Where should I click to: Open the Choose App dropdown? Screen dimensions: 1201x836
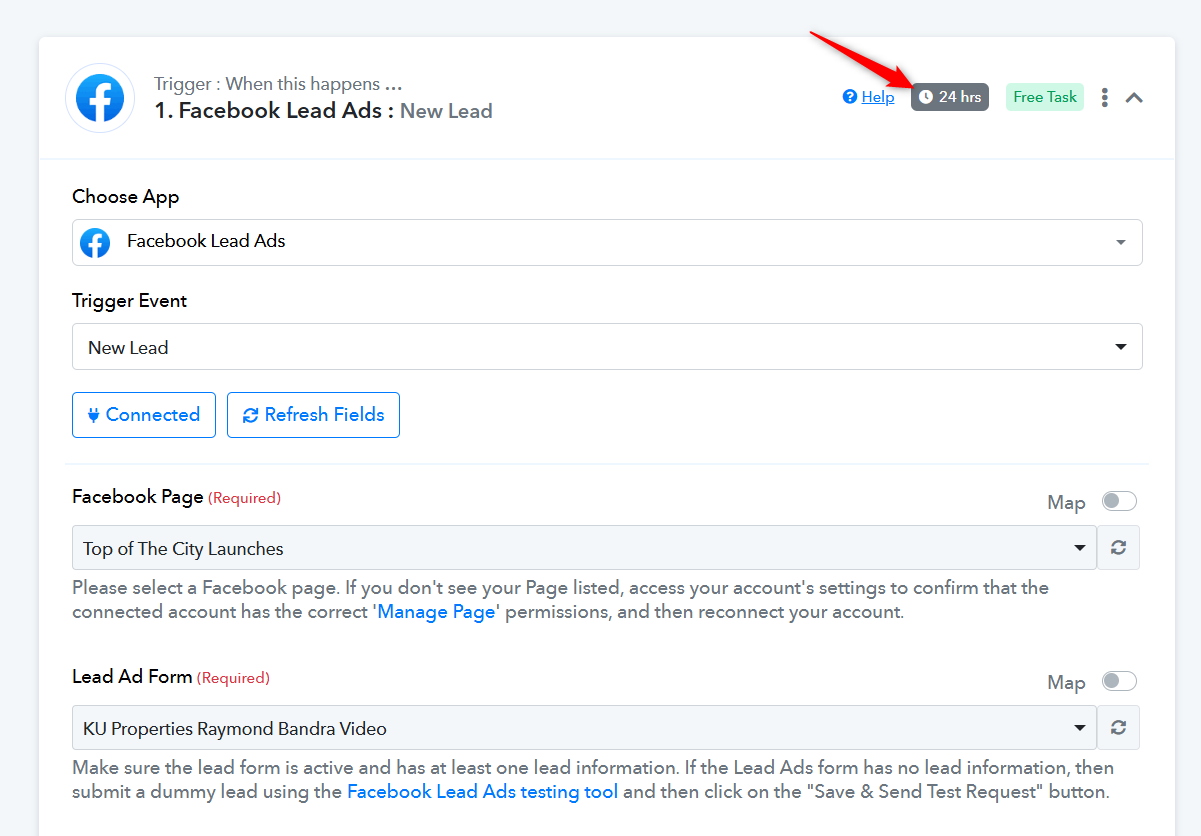607,242
